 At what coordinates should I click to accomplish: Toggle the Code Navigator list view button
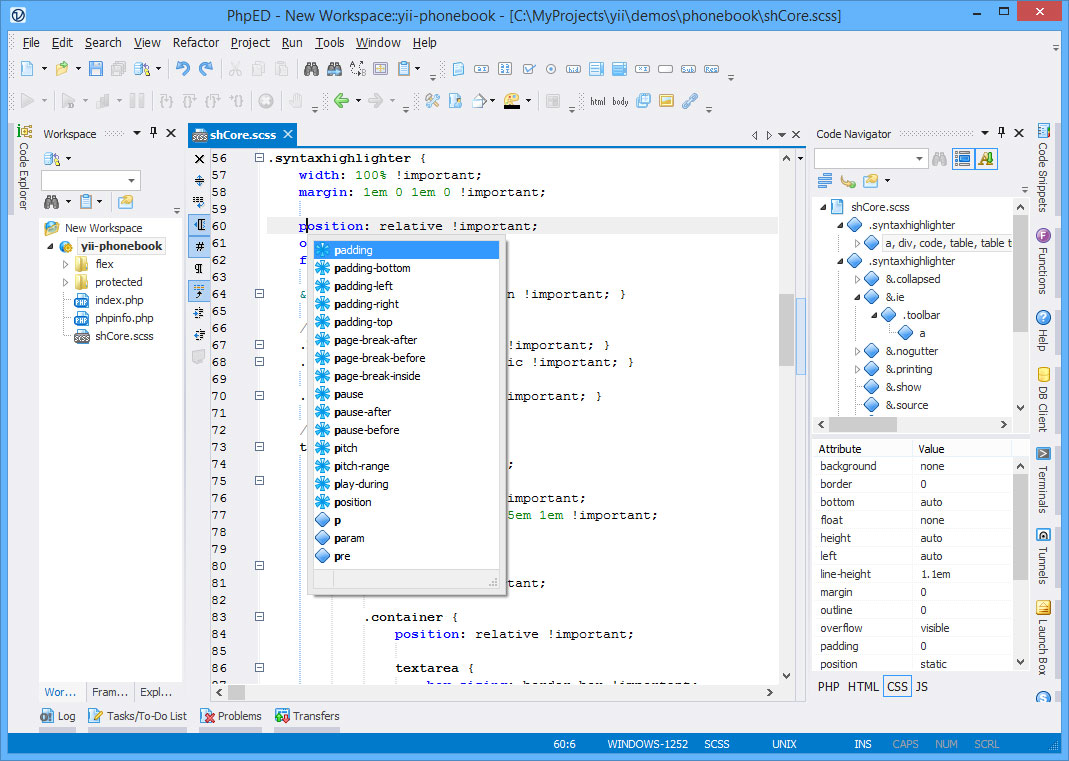tap(962, 158)
